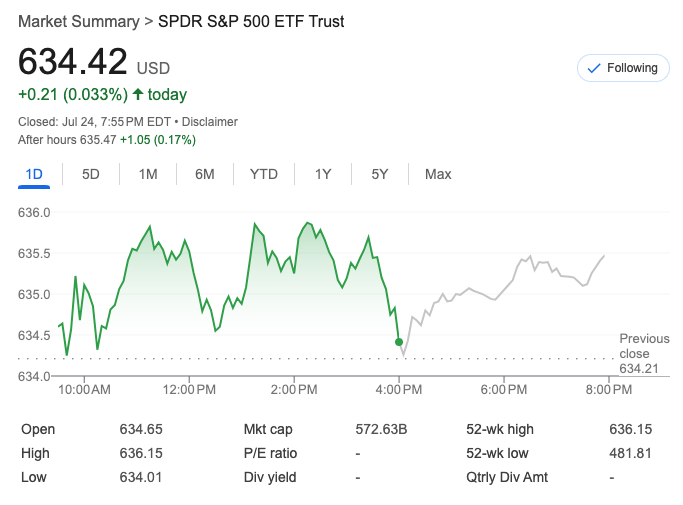
Task: Show the 1M chart range
Action: pos(148,174)
